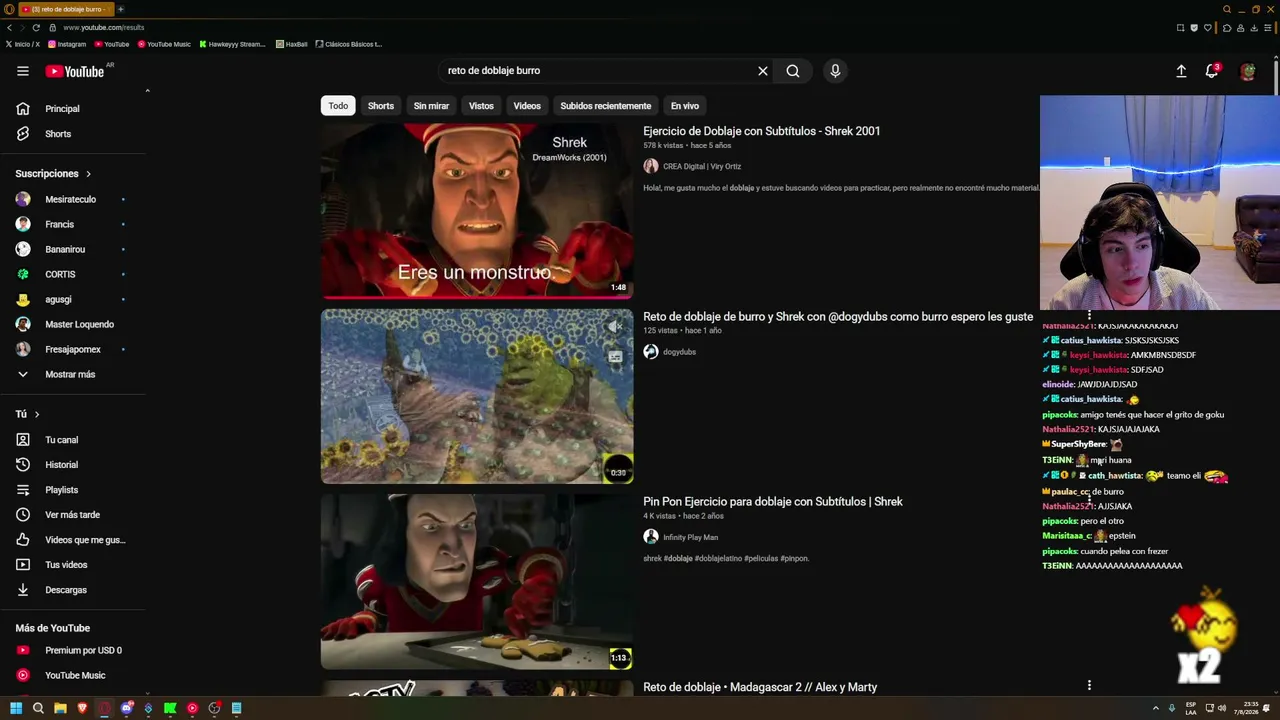Clear the search box with the X icon
This screenshot has height=720, width=1280.
[x=763, y=71]
